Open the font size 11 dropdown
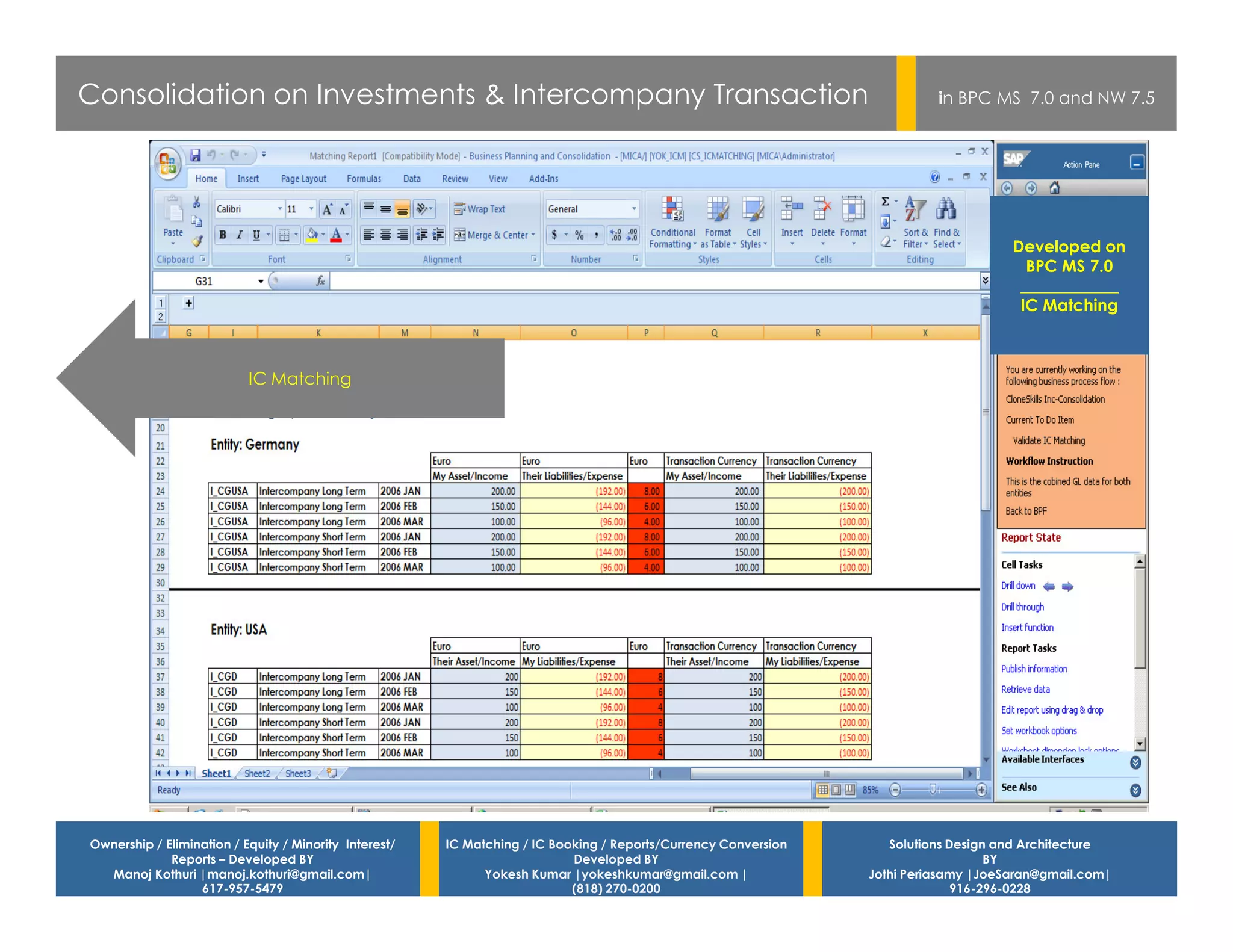Viewport: 1233px width, 952px height. pyautogui.click(x=311, y=209)
